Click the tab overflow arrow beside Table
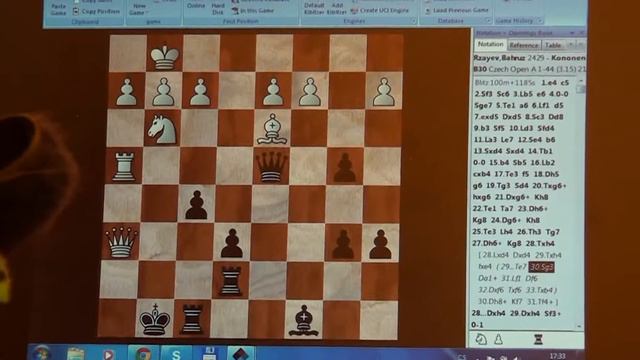The height and width of the screenshot is (360, 640). [x=571, y=44]
